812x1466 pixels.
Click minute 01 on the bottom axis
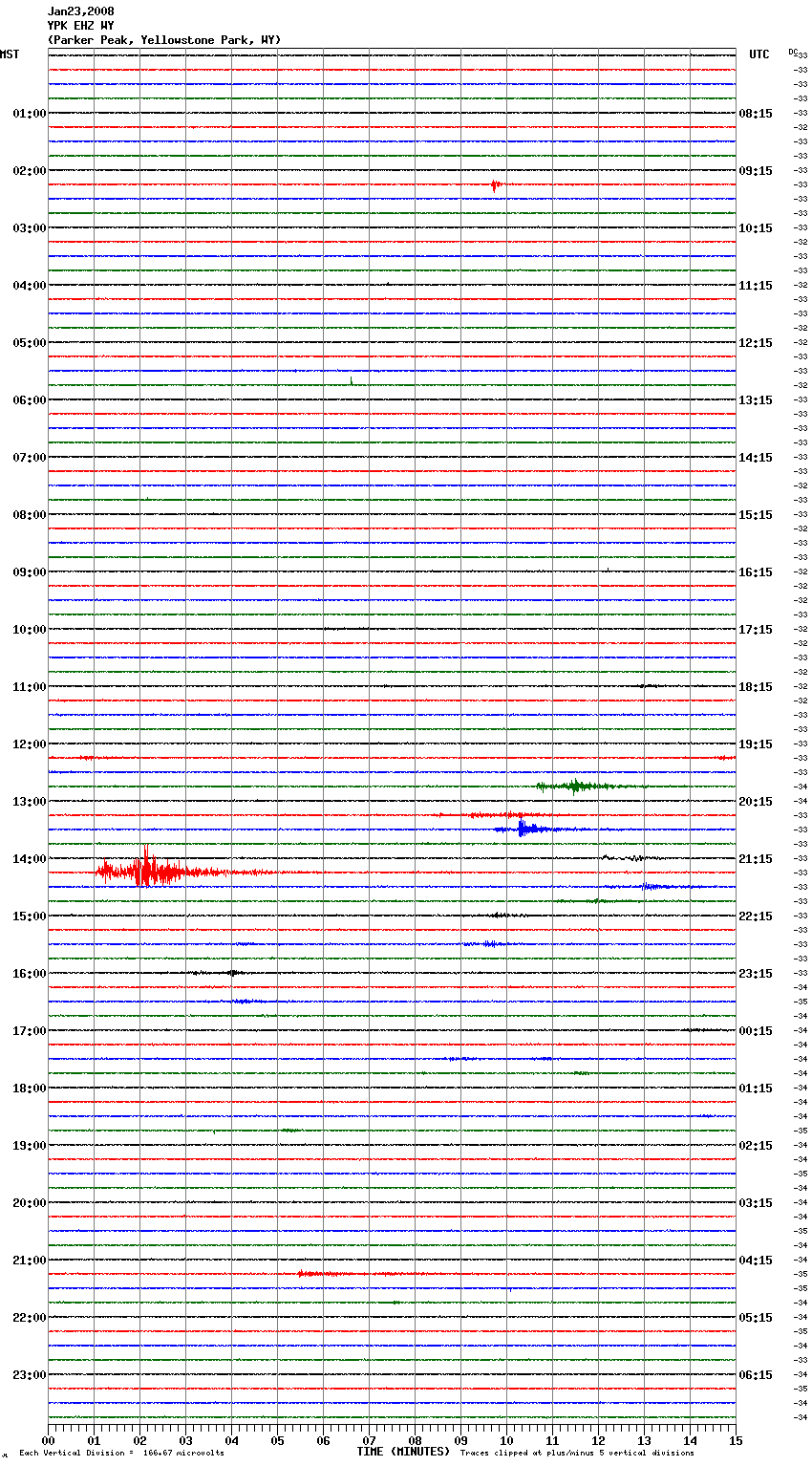pos(95,1440)
